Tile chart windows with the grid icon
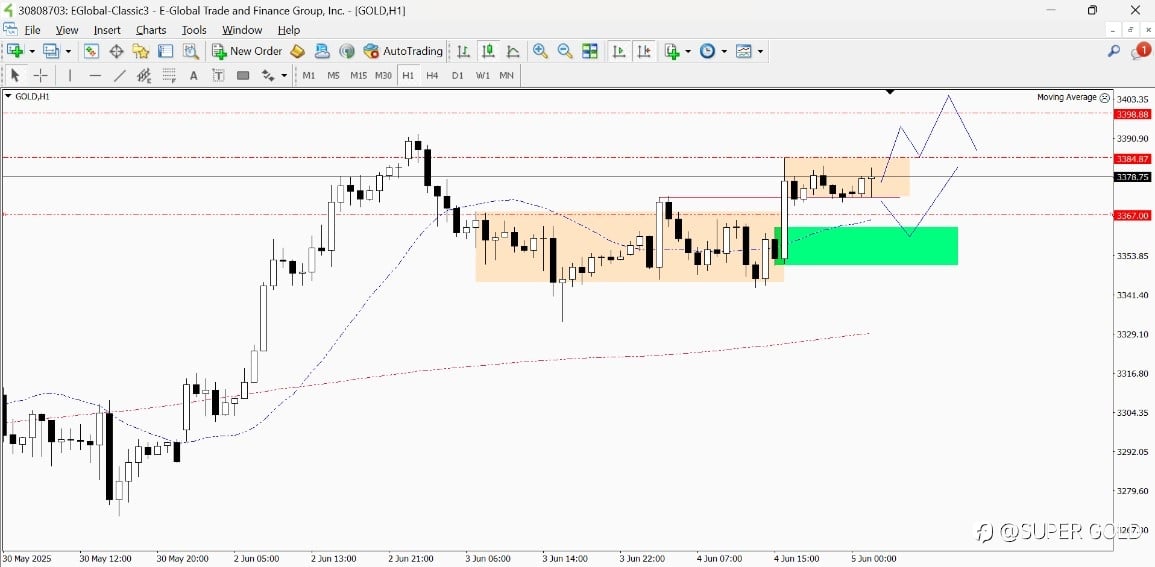Viewport: 1155px width, 567px height. click(589, 51)
